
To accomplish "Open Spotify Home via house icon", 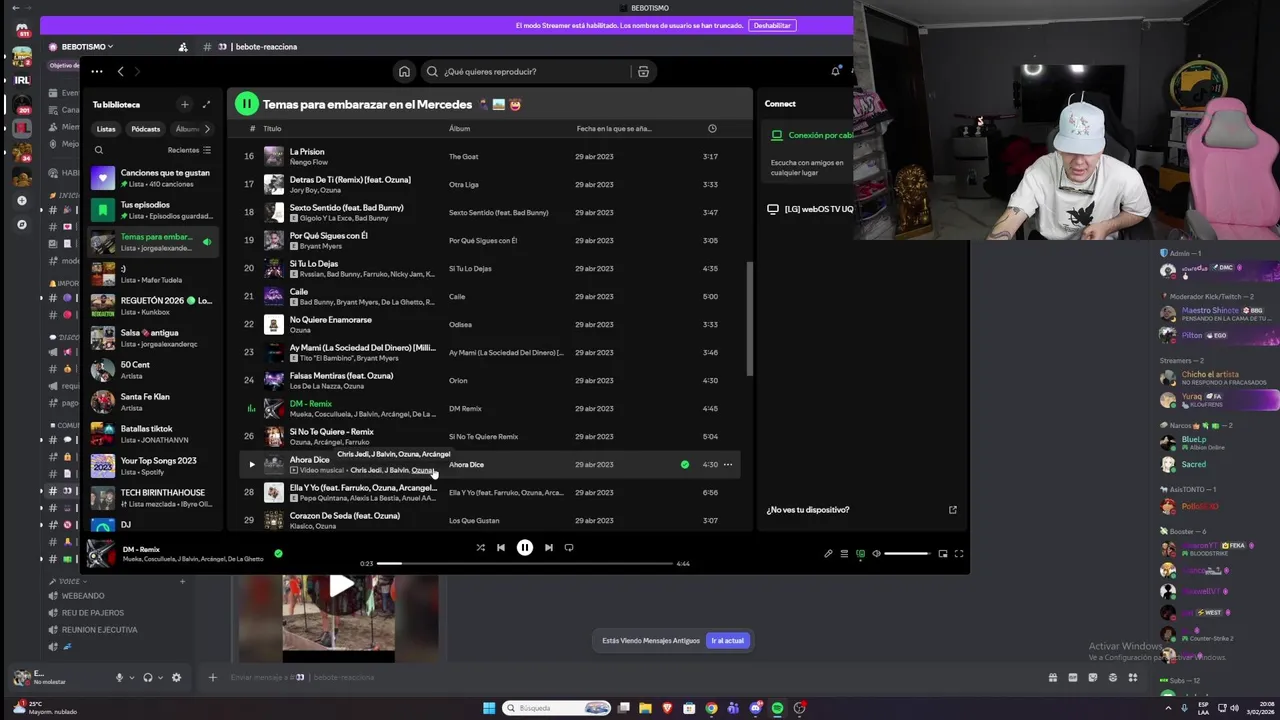I will 404,71.
